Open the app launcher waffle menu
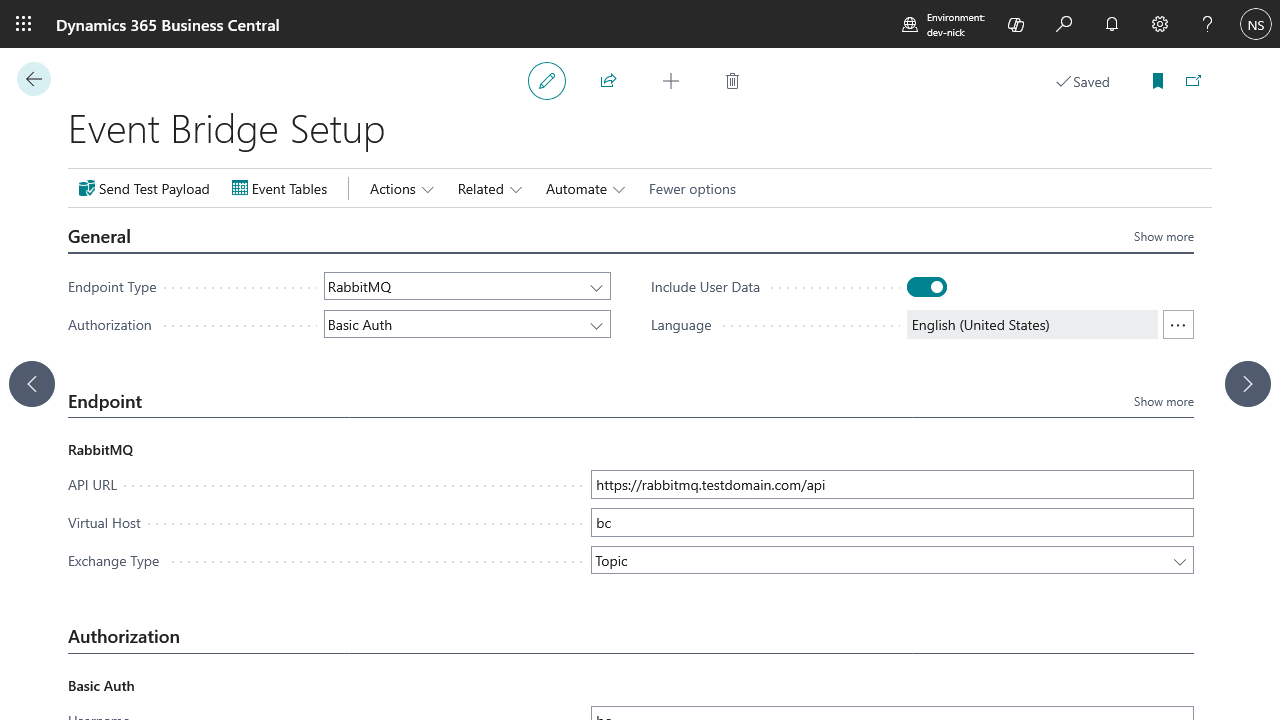The image size is (1280, 720). click(24, 24)
